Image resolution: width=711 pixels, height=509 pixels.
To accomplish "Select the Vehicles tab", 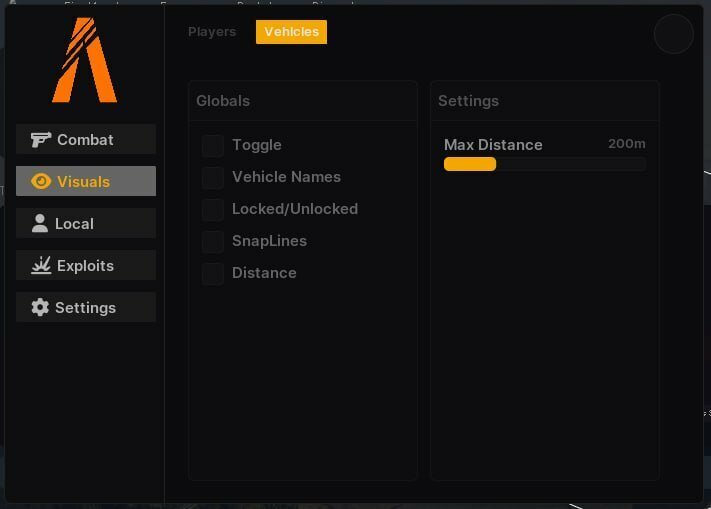I will tap(291, 32).
